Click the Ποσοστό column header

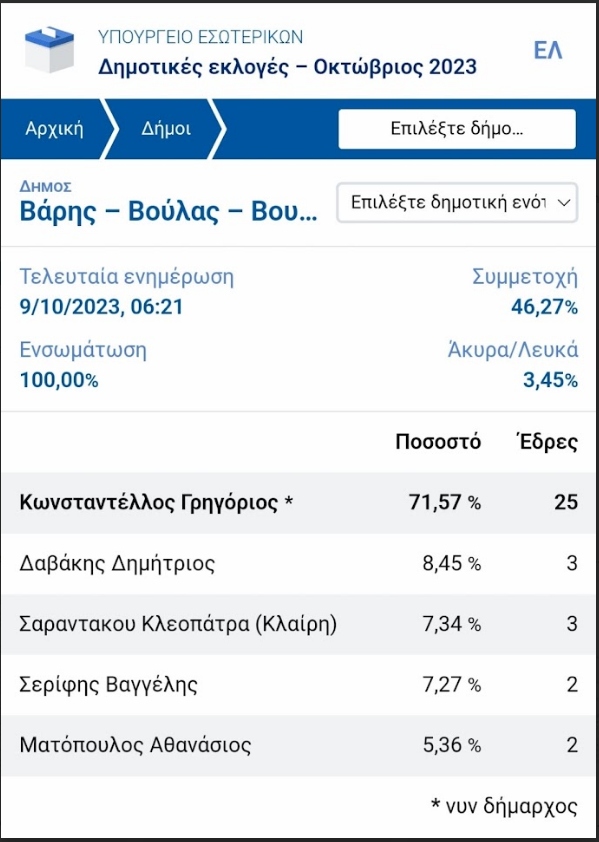[438, 442]
